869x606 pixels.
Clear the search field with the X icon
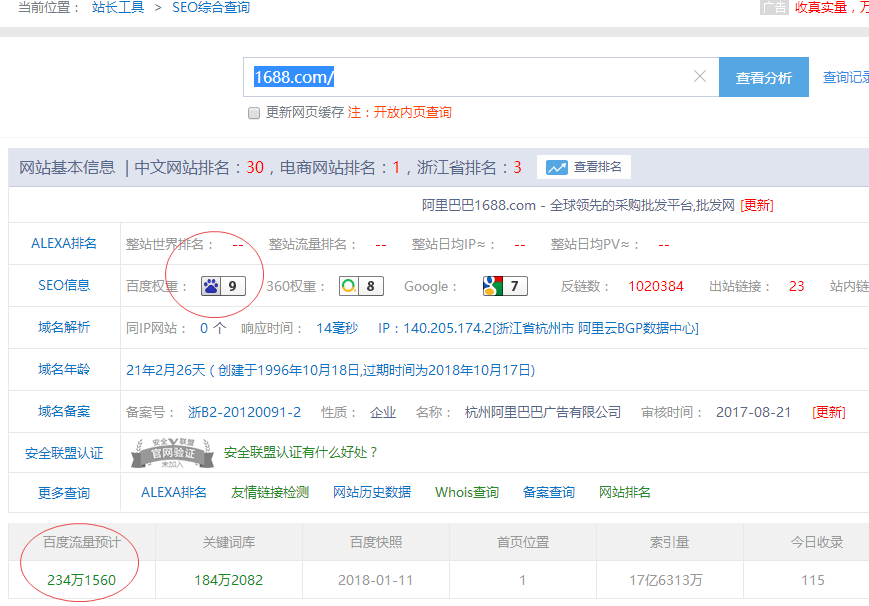[700, 77]
